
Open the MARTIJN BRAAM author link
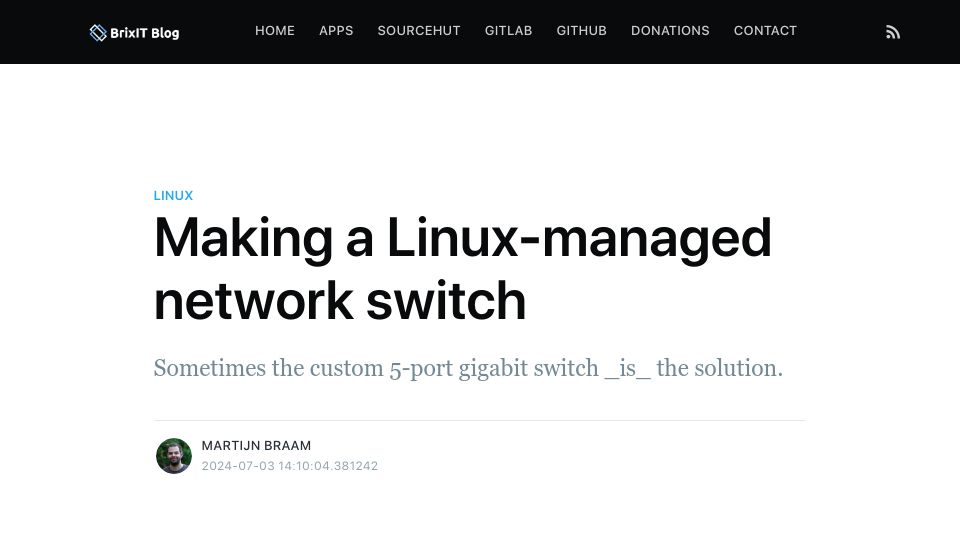tap(257, 446)
